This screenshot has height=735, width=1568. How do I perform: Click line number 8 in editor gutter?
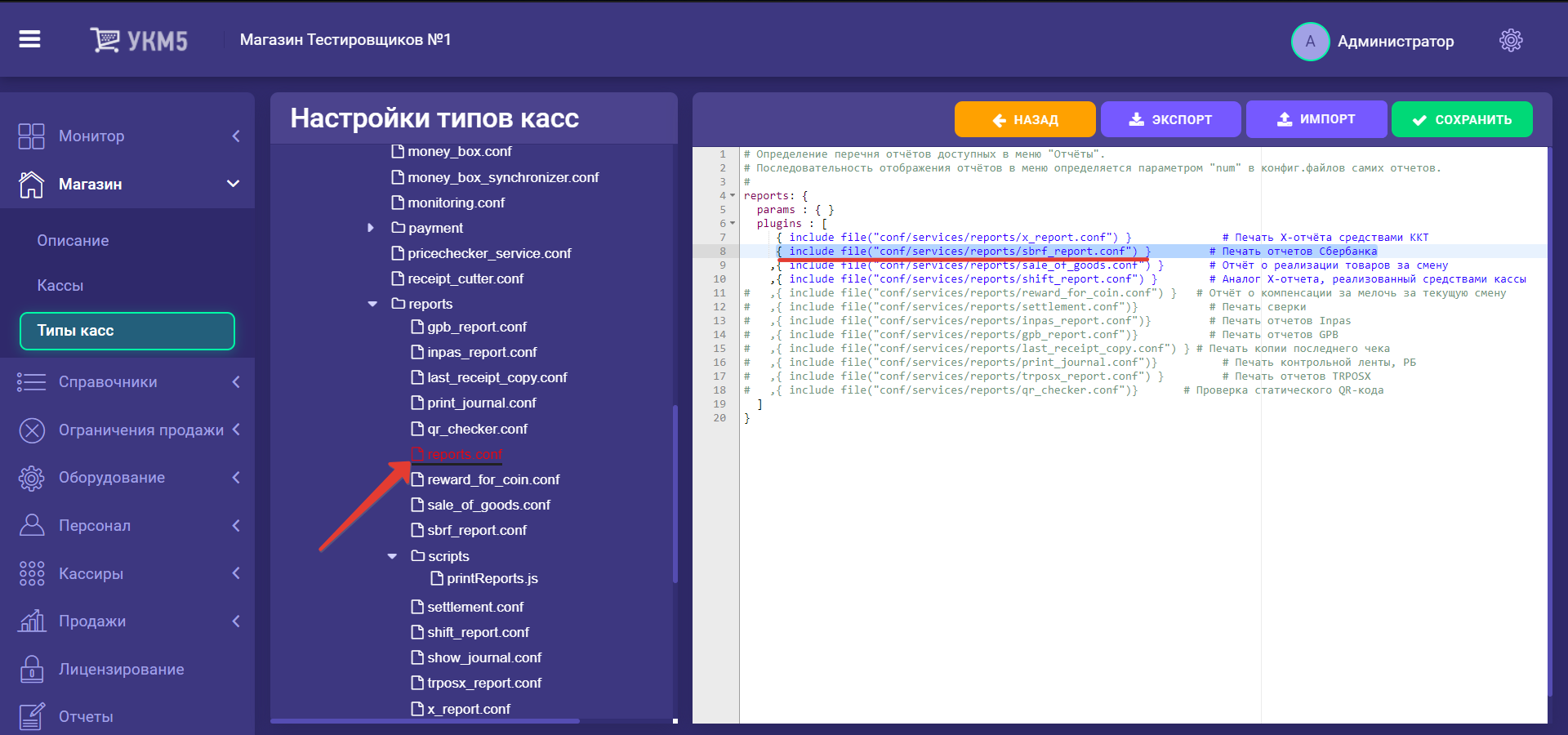coord(722,252)
